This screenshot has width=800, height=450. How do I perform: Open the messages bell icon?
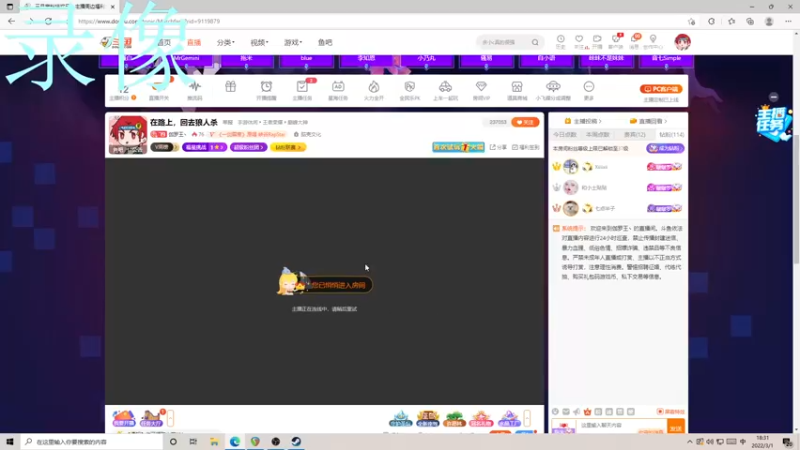[634, 39]
